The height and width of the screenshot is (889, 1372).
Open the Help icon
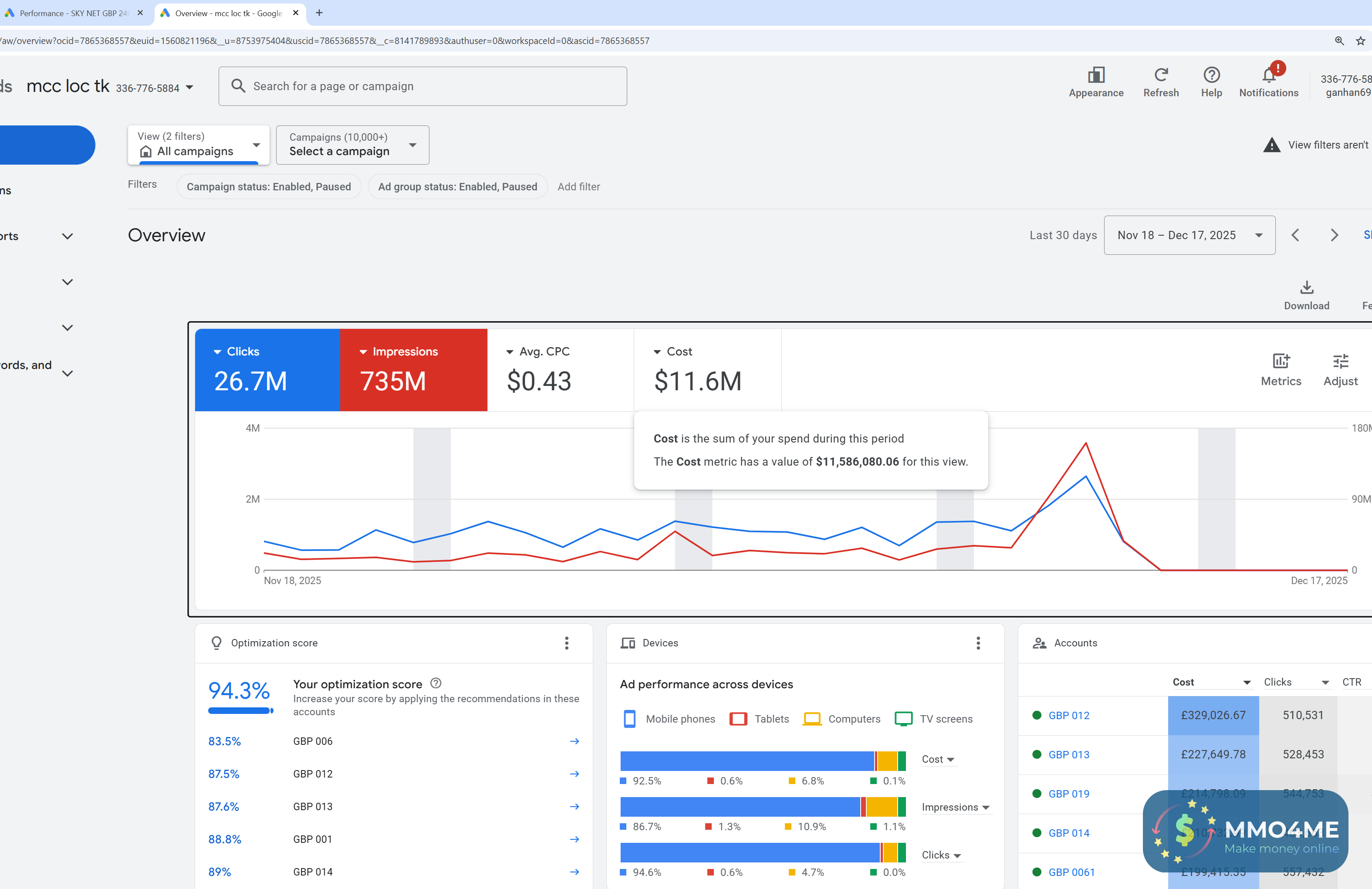click(1211, 75)
